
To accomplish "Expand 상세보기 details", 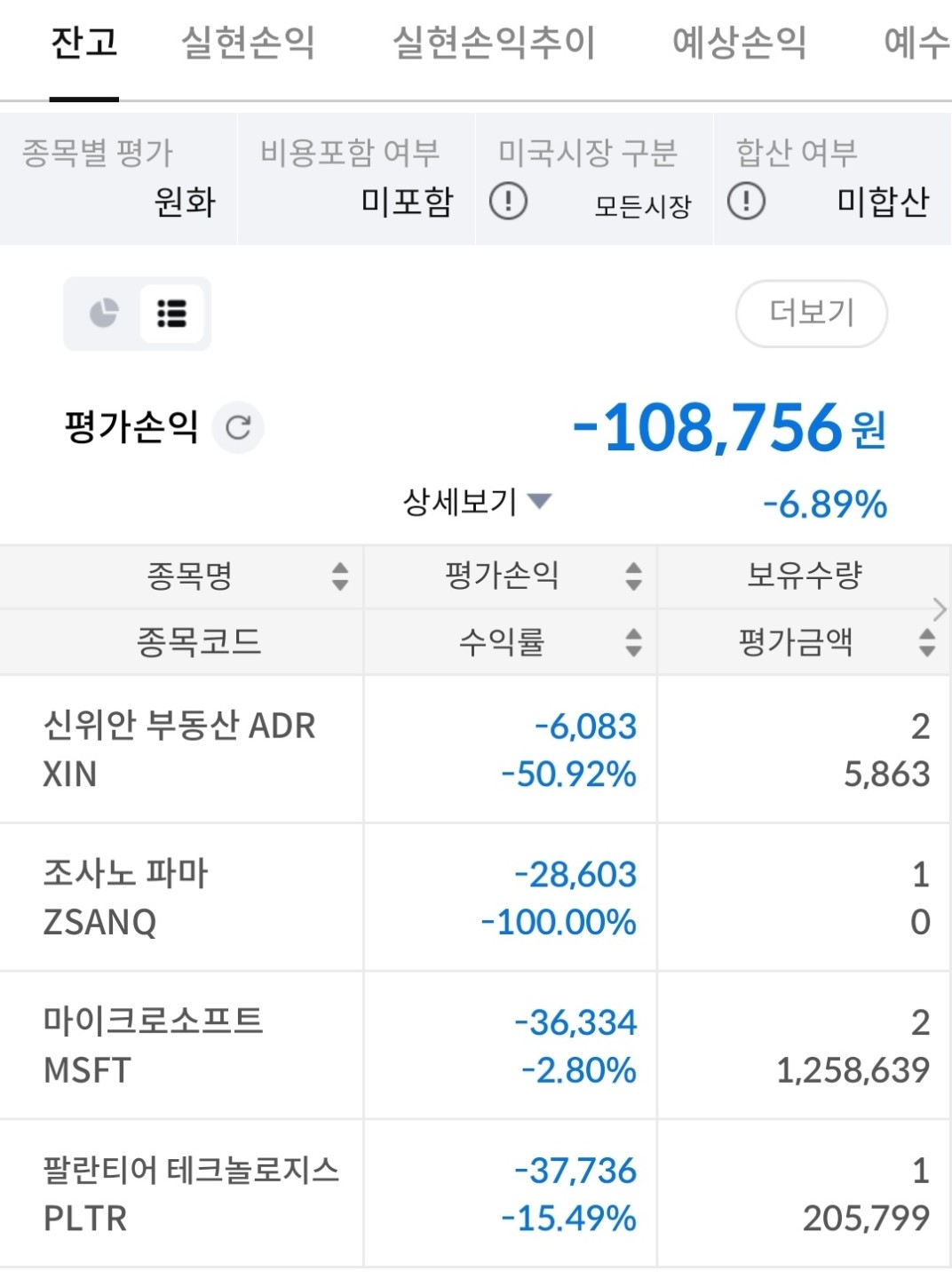I will pos(477,502).
